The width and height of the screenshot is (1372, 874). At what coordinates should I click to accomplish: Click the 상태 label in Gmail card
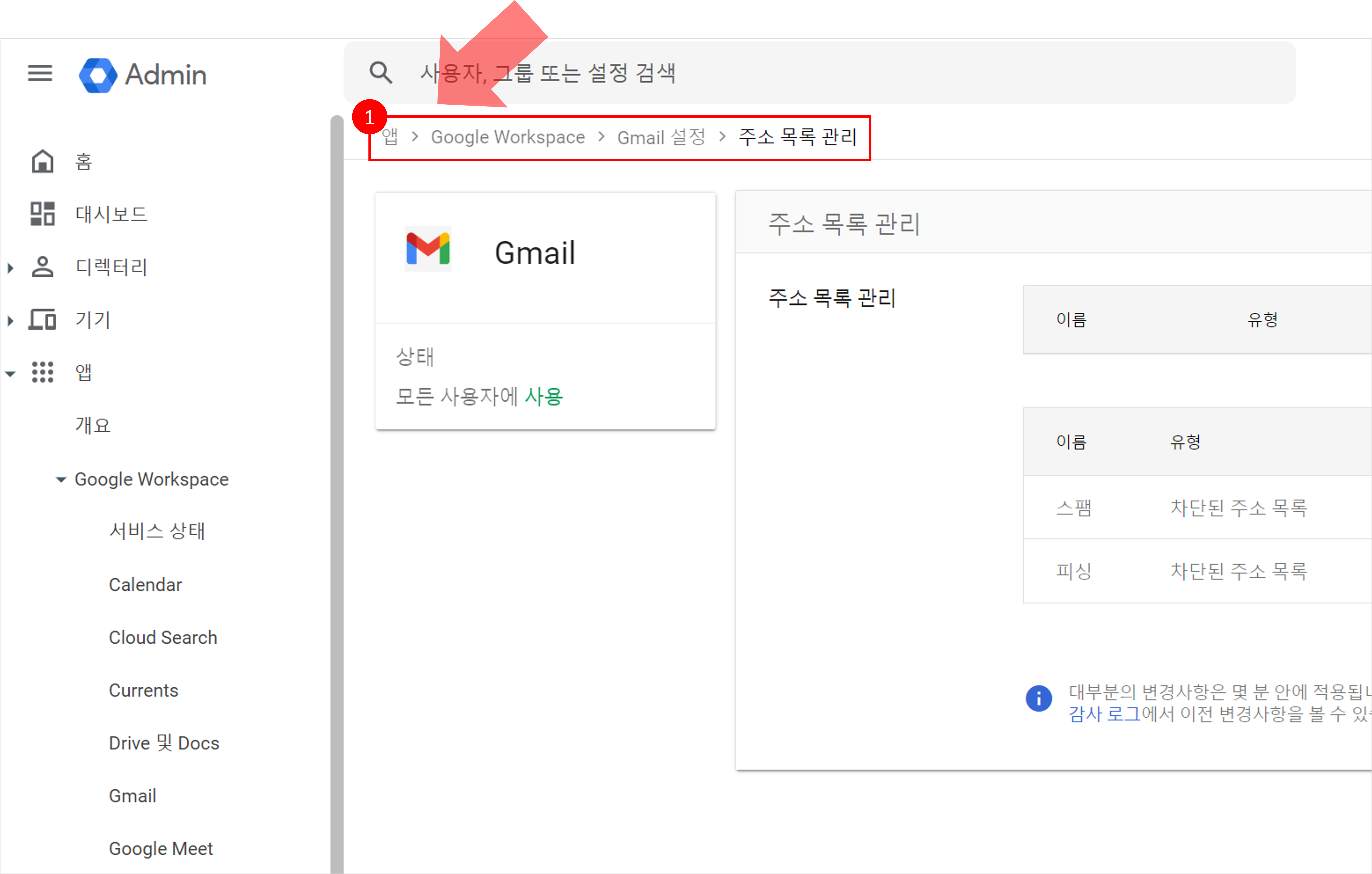pos(415,357)
